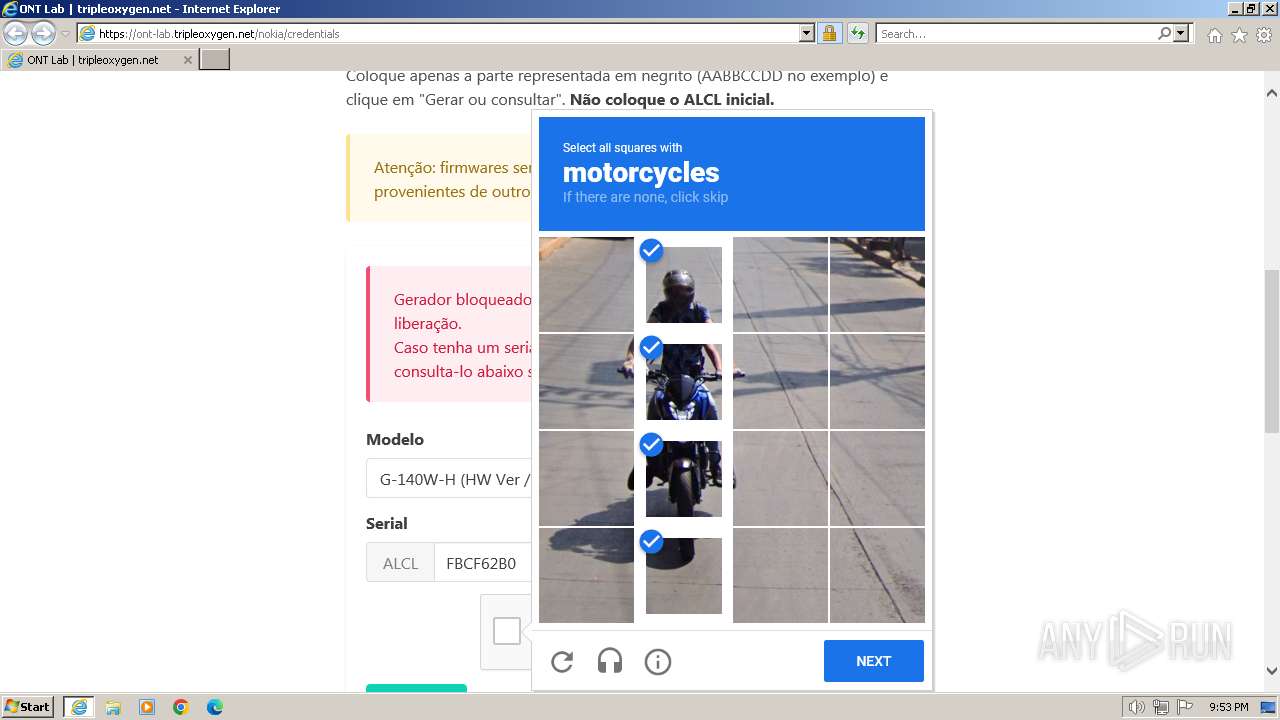The width and height of the screenshot is (1280, 720).
Task: Click the ALCL prefix label
Action: [400, 563]
